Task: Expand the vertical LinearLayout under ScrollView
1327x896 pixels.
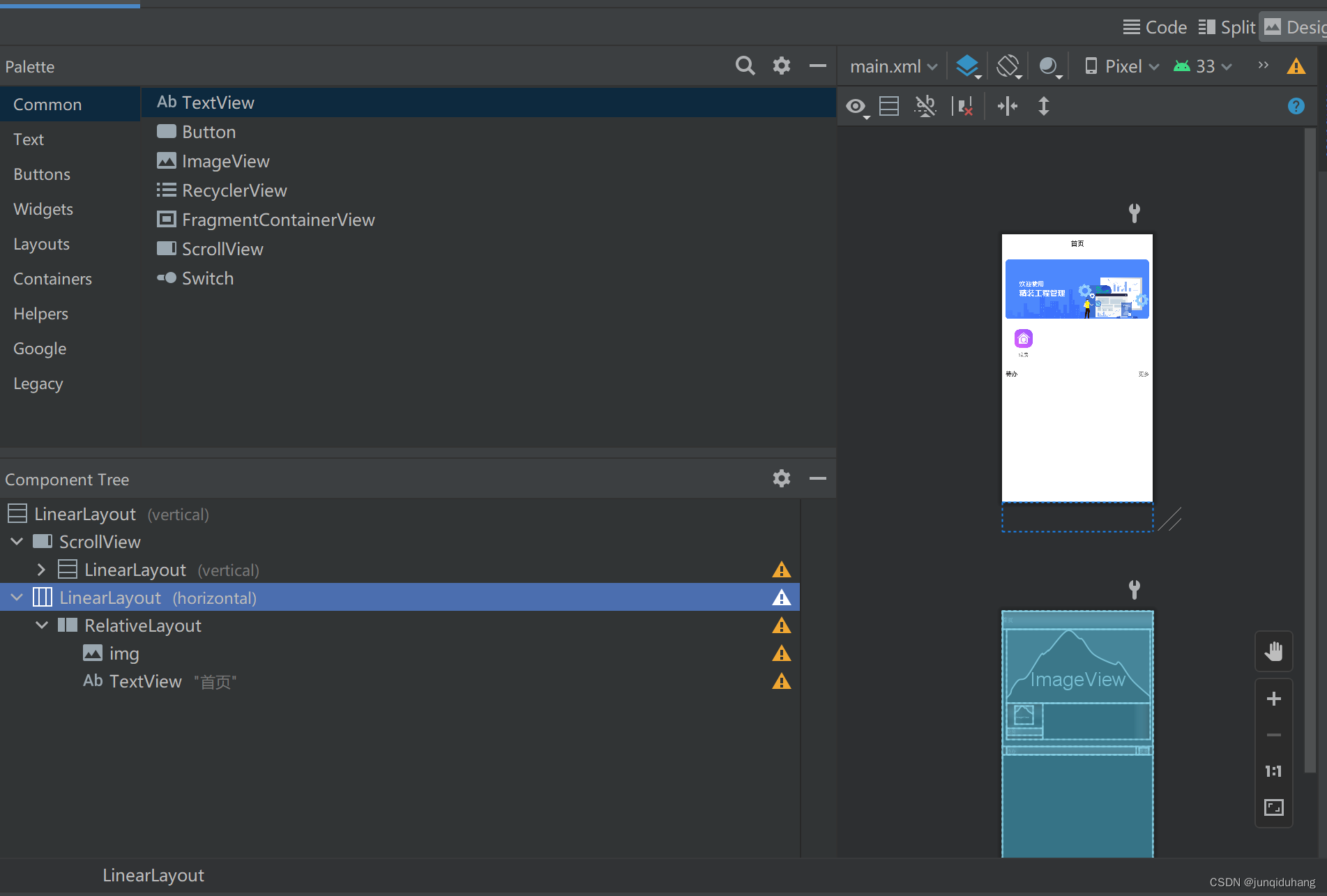Action: (41, 570)
